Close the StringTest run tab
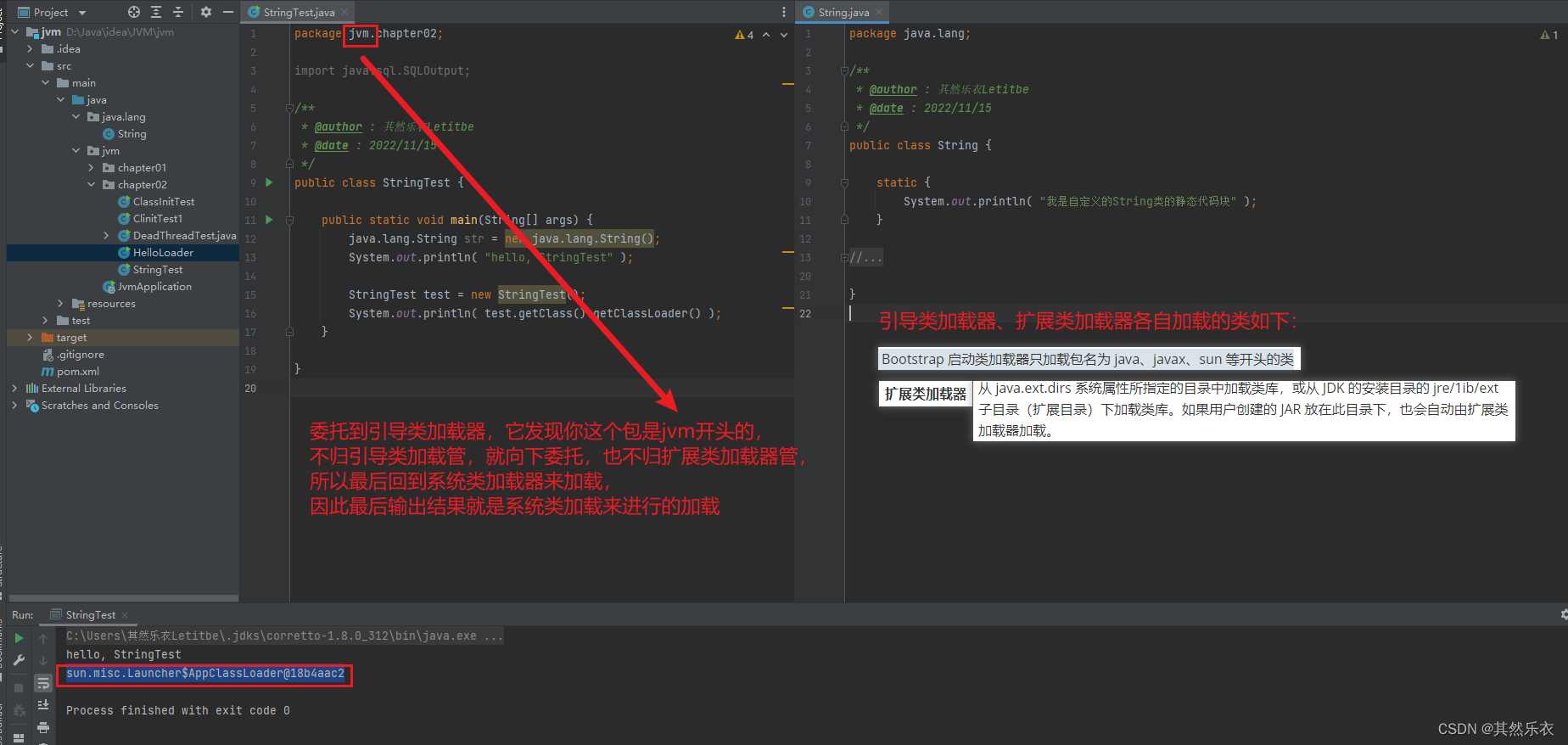 pyautogui.click(x=125, y=614)
